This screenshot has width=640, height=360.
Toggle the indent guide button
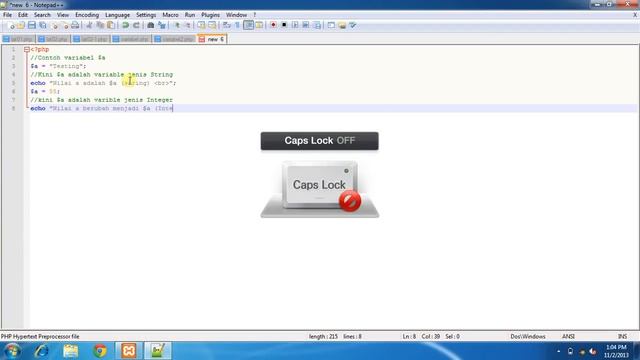248,25
